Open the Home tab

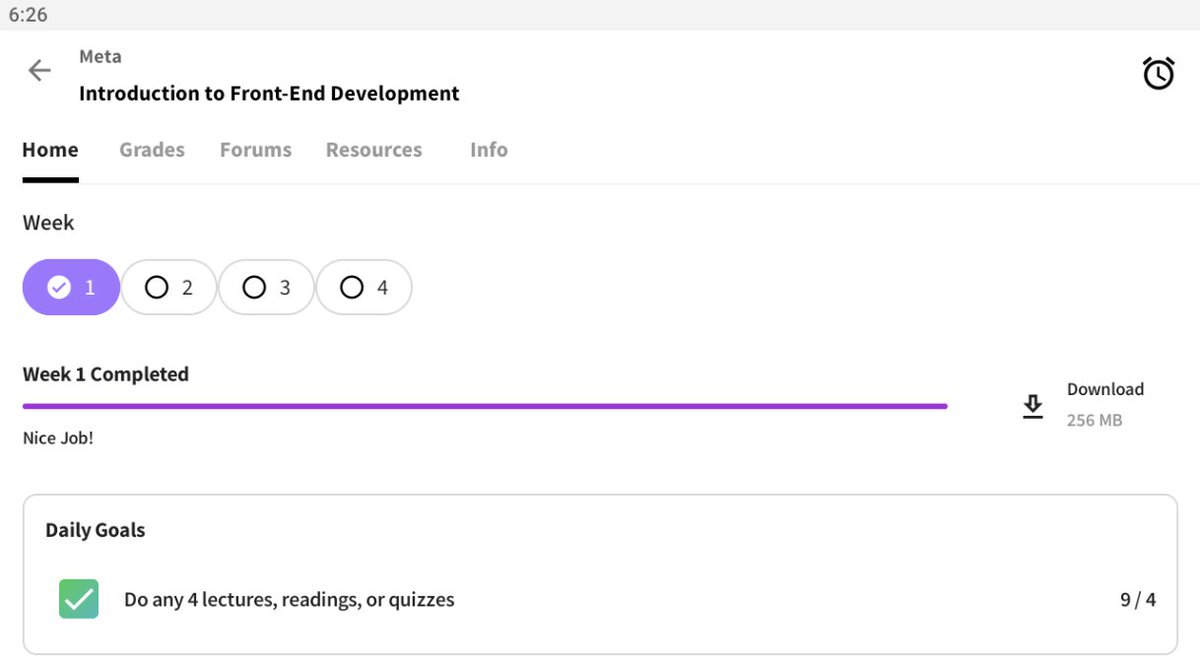click(x=50, y=150)
